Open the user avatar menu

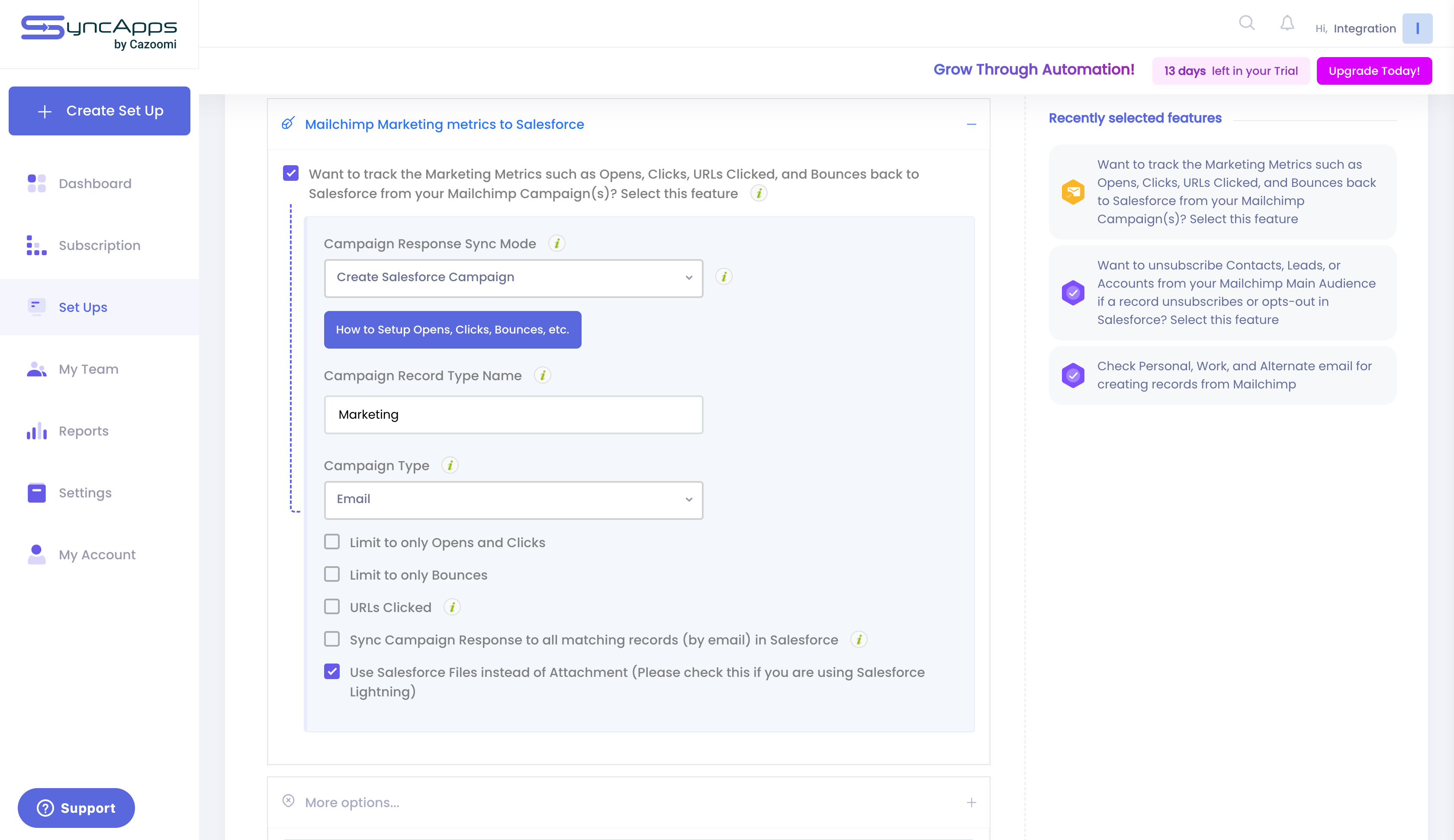point(1417,28)
